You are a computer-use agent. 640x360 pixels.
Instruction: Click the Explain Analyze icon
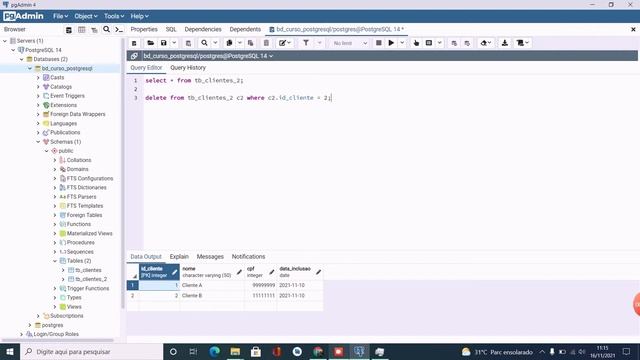429,43
